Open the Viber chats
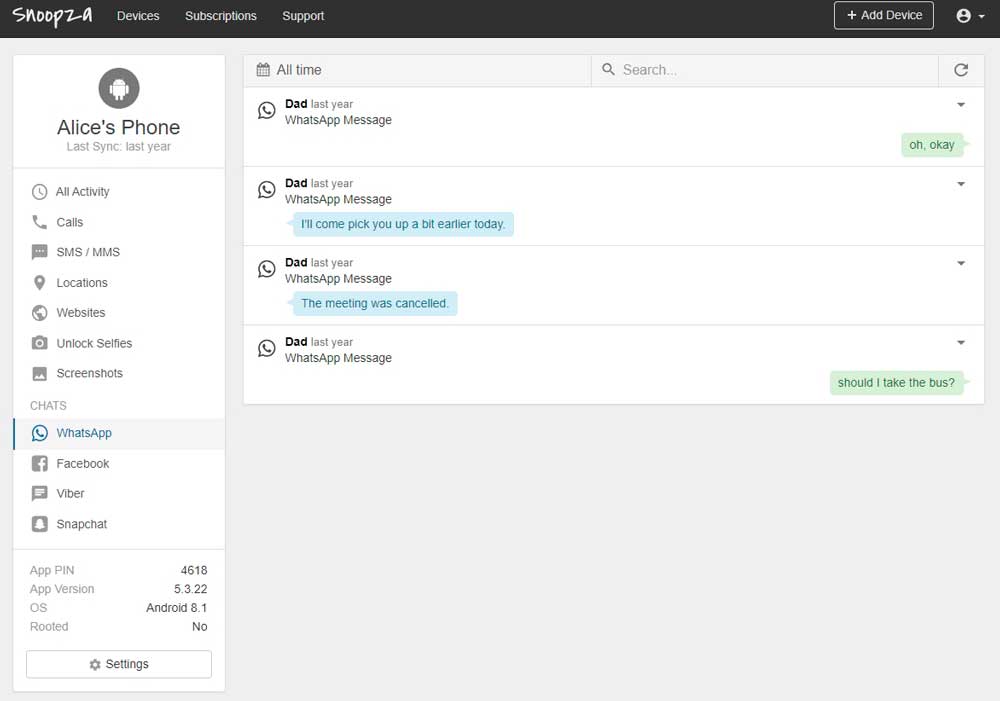 (x=119, y=494)
